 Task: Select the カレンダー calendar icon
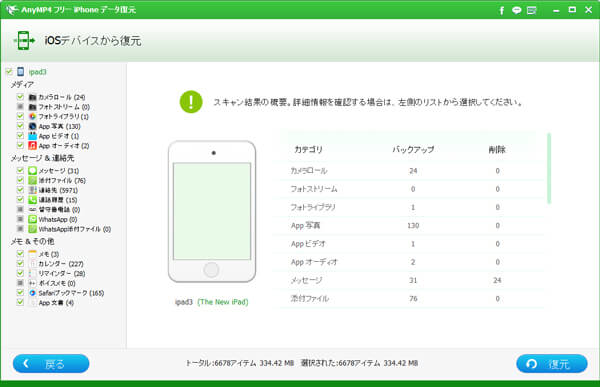pos(33,264)
